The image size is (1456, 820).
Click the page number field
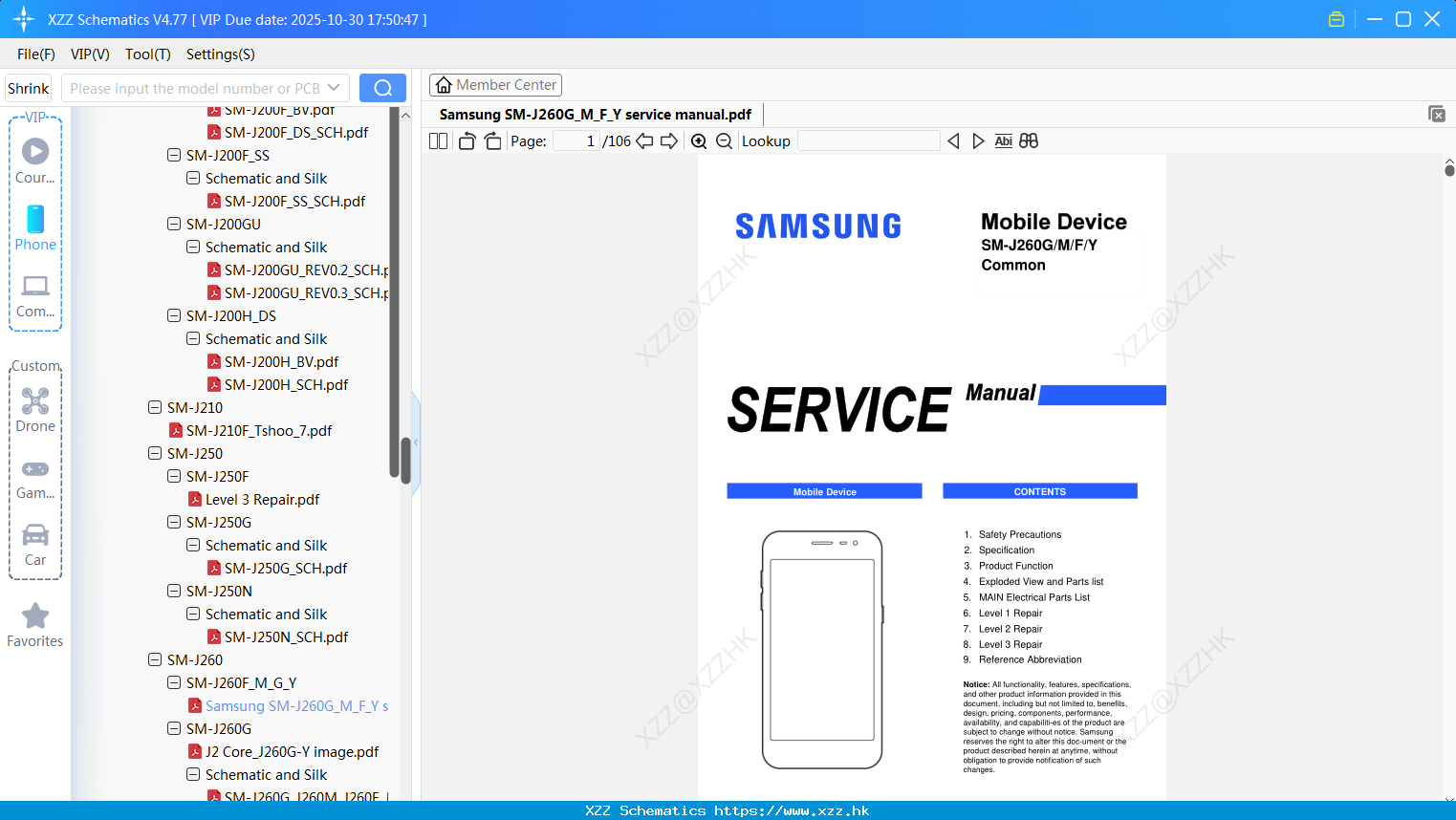coord(576,141)
